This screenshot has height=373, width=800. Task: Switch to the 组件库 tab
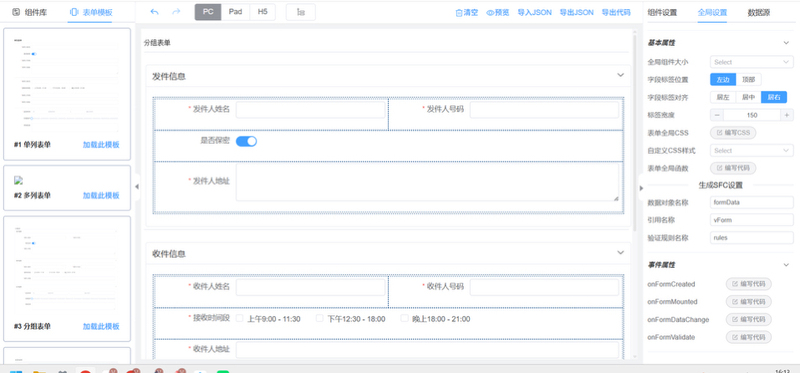pos(30,13)
